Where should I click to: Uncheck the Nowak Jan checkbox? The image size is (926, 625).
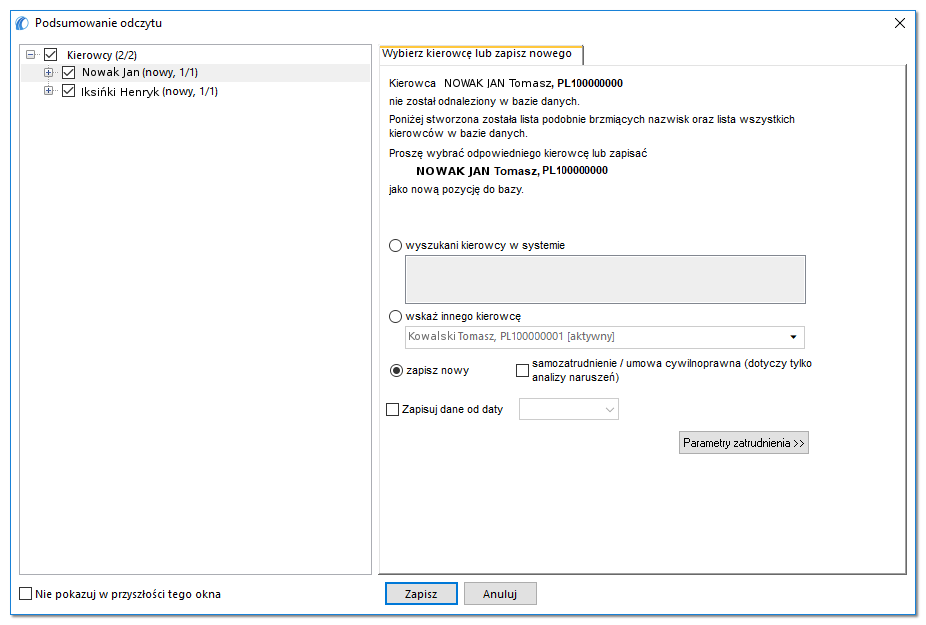coord(69,73)
